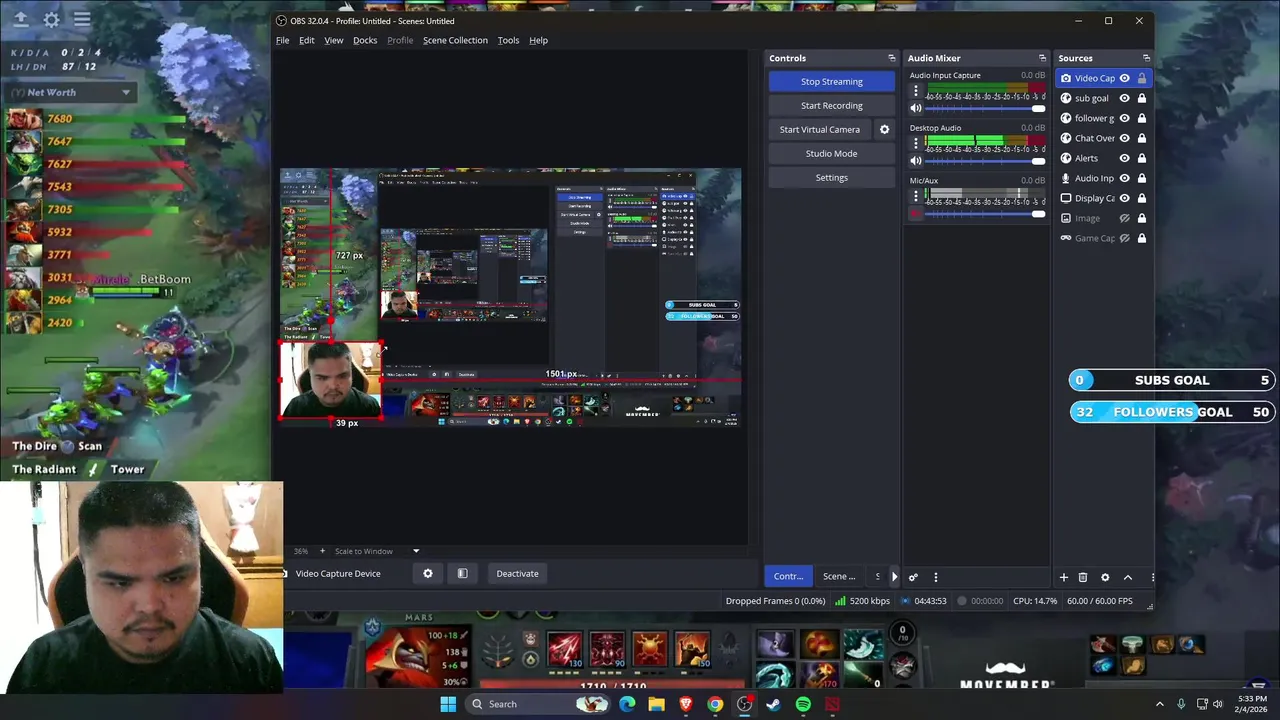Show hidden system tray icons

pyautogui.click(x=1160, y=704)
